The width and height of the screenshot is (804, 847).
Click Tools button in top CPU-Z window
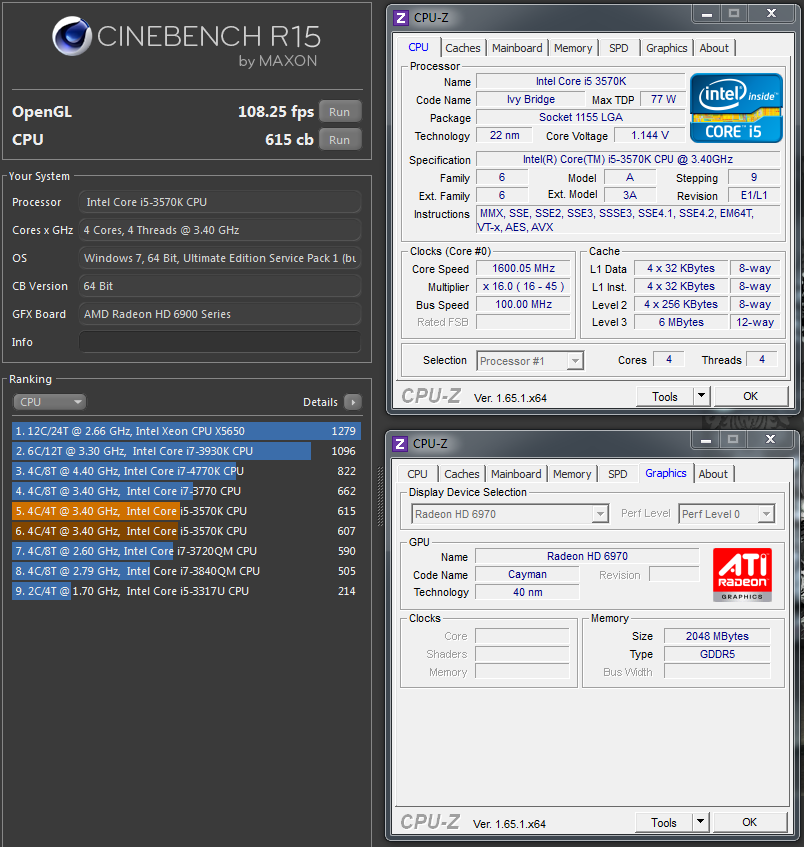click(x=665, y=396)
